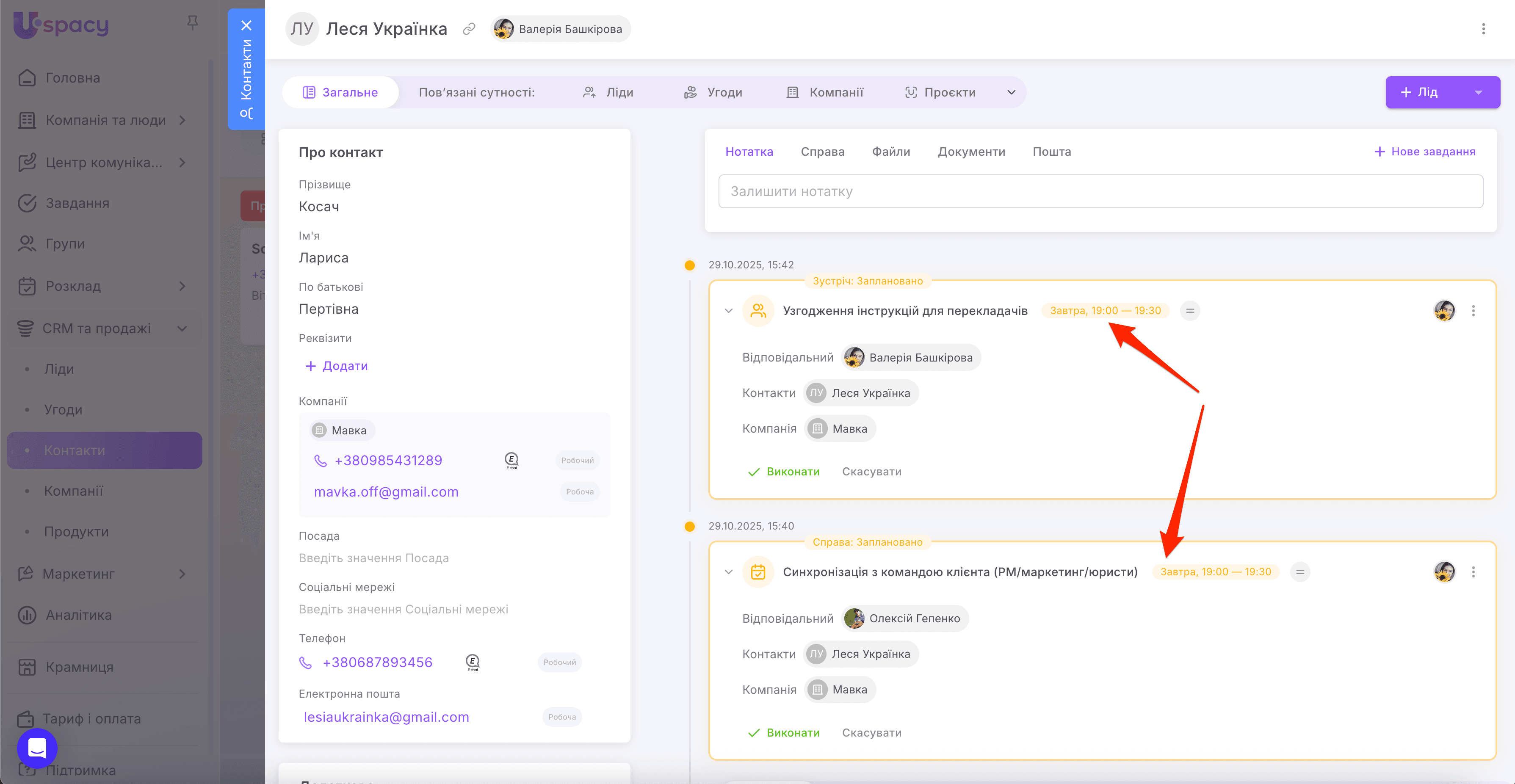
Task: Pin the sidebar with the pin icon
Action: click(192, 23)
